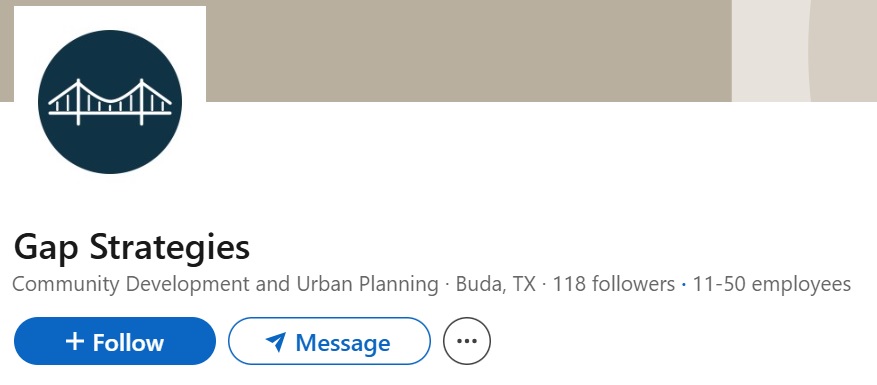
Task: Open the 11-50 employees link
Action: [x=772, y=284]
